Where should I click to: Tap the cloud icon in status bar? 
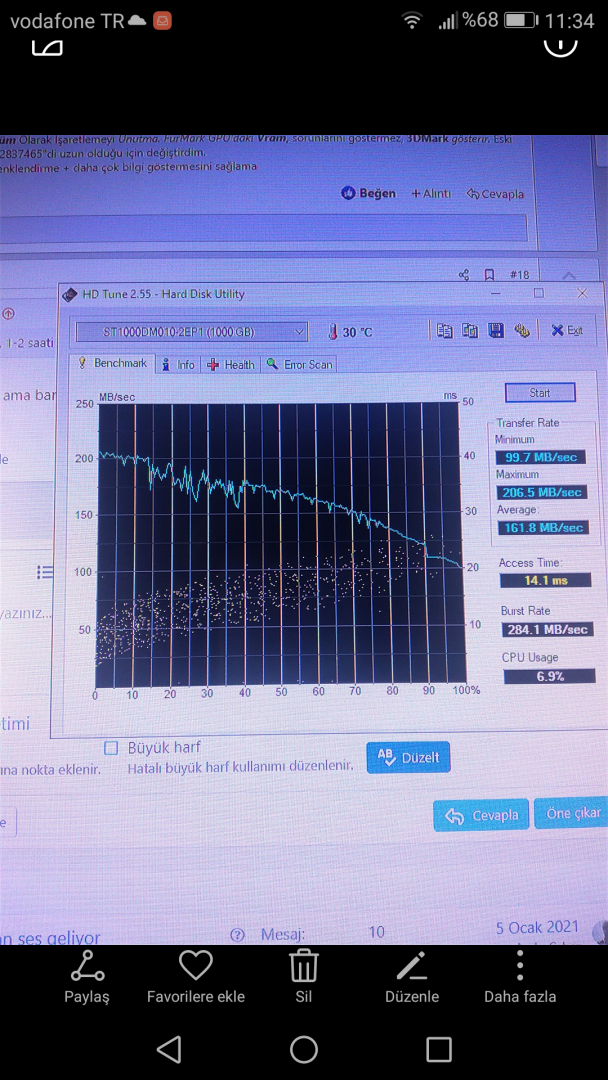[x=137, y=21]
